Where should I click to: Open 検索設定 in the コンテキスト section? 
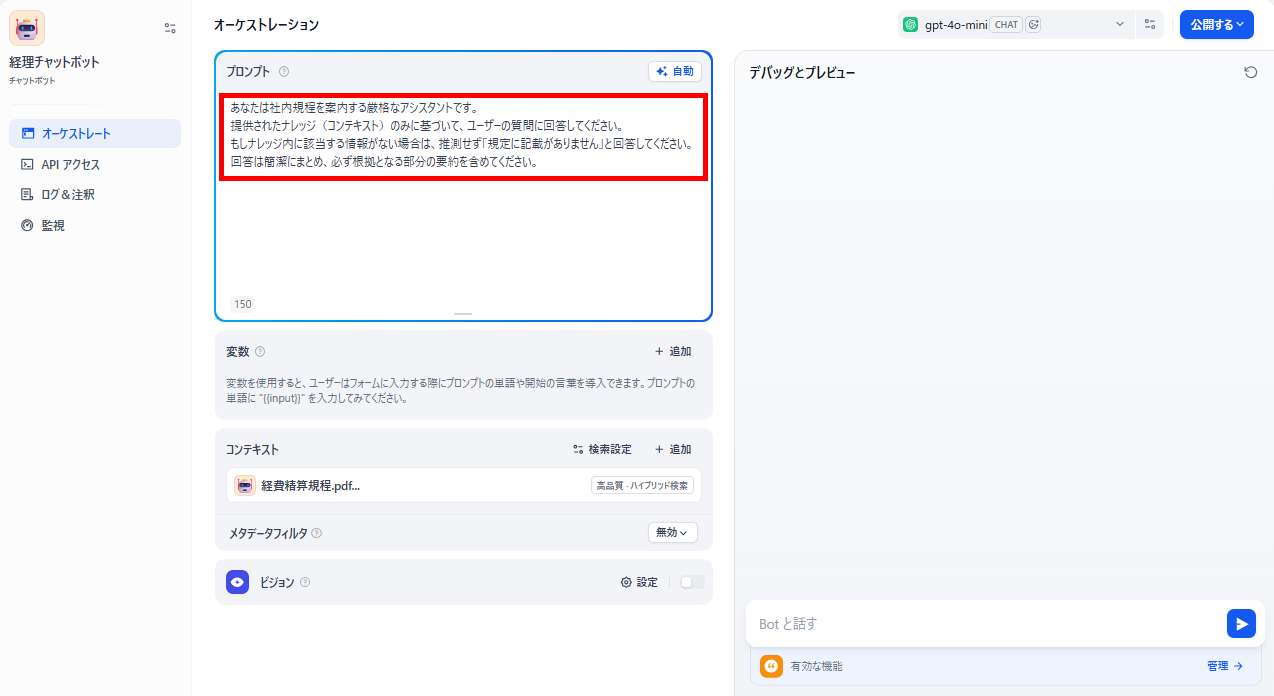[x=602, y=450]
